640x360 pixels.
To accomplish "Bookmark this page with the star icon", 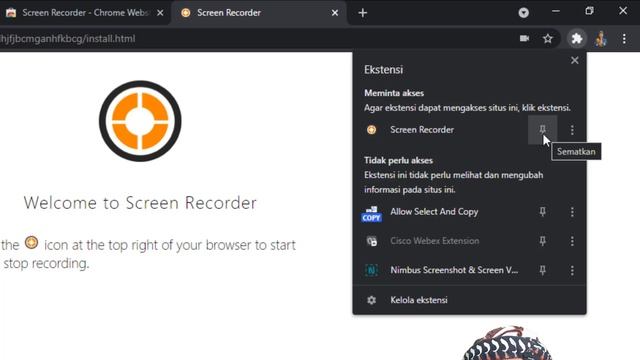I will 548,39.
